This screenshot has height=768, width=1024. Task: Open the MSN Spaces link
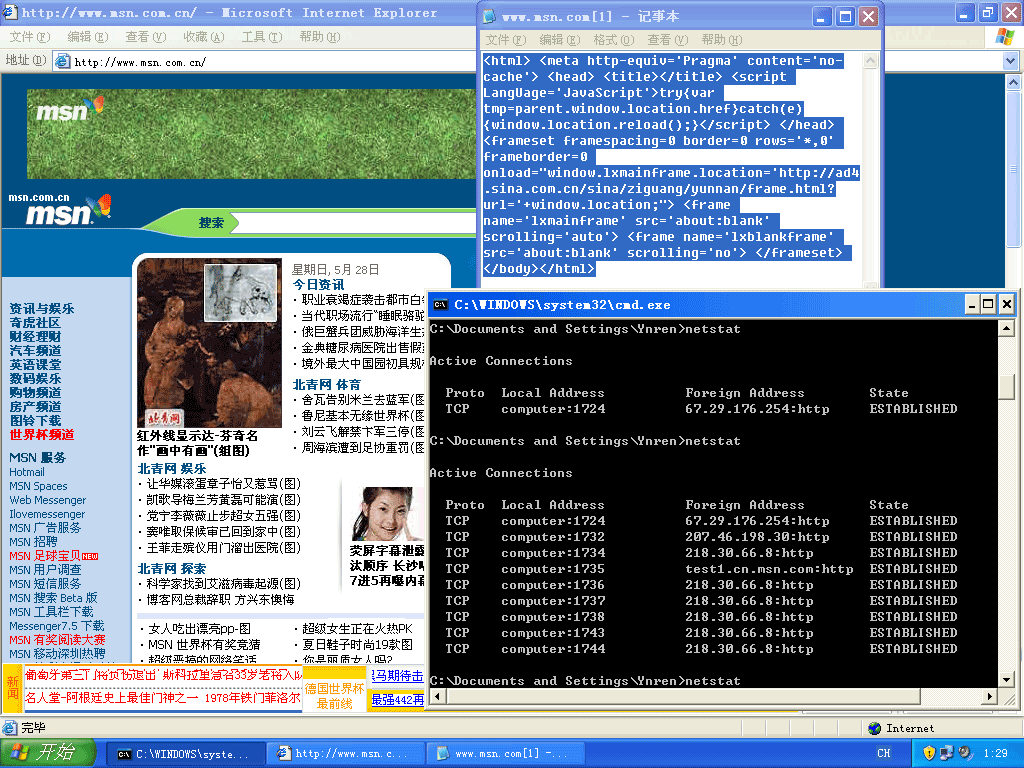(38, 486)
